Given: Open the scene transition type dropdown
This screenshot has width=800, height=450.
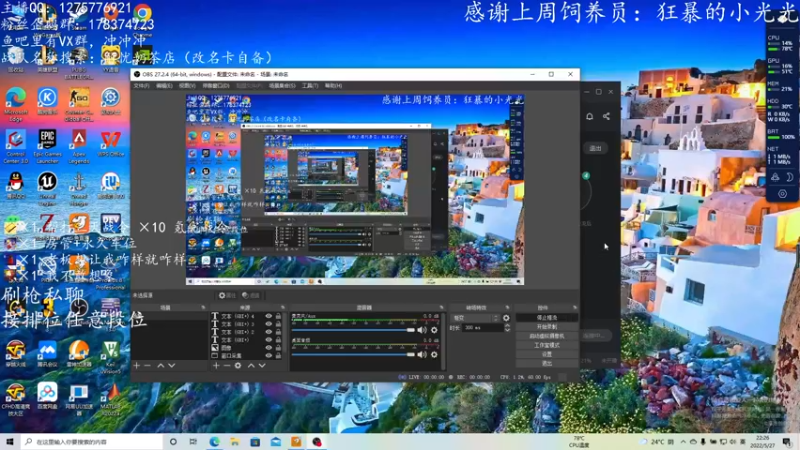Looking at the screenshot, I should click(x=475, y=318).
